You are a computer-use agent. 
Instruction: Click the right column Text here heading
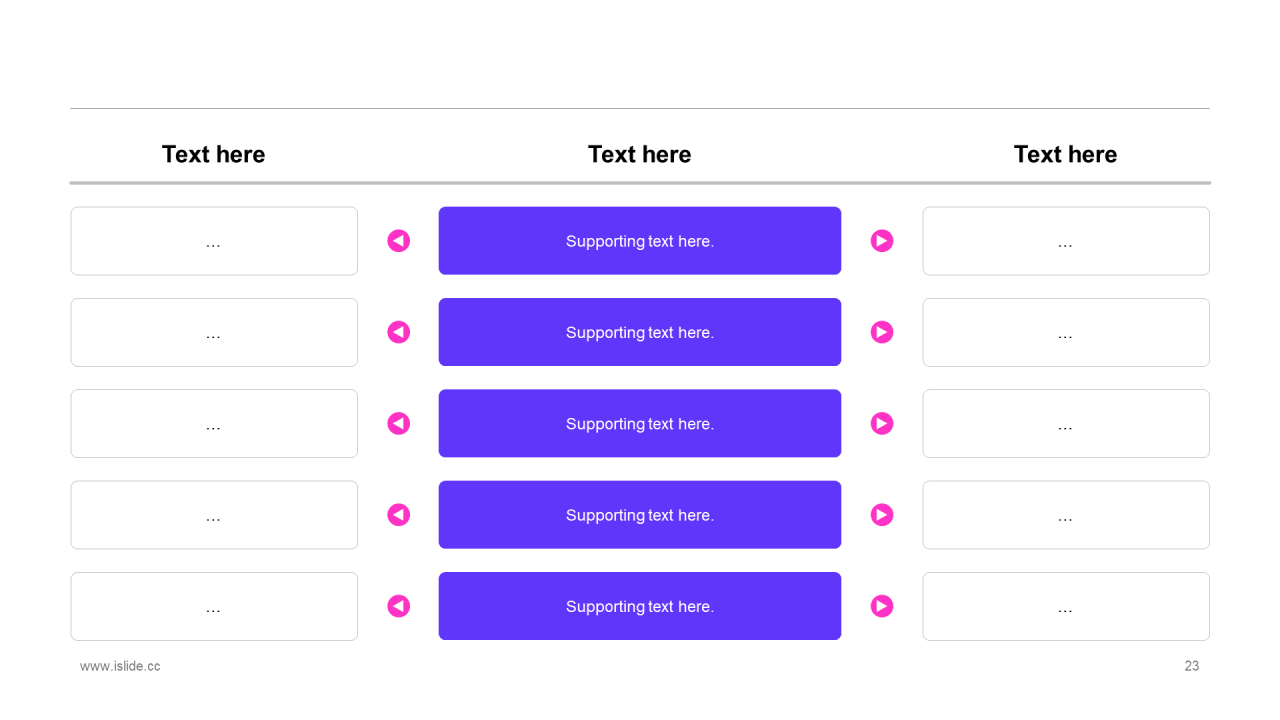pos(1065,154)
